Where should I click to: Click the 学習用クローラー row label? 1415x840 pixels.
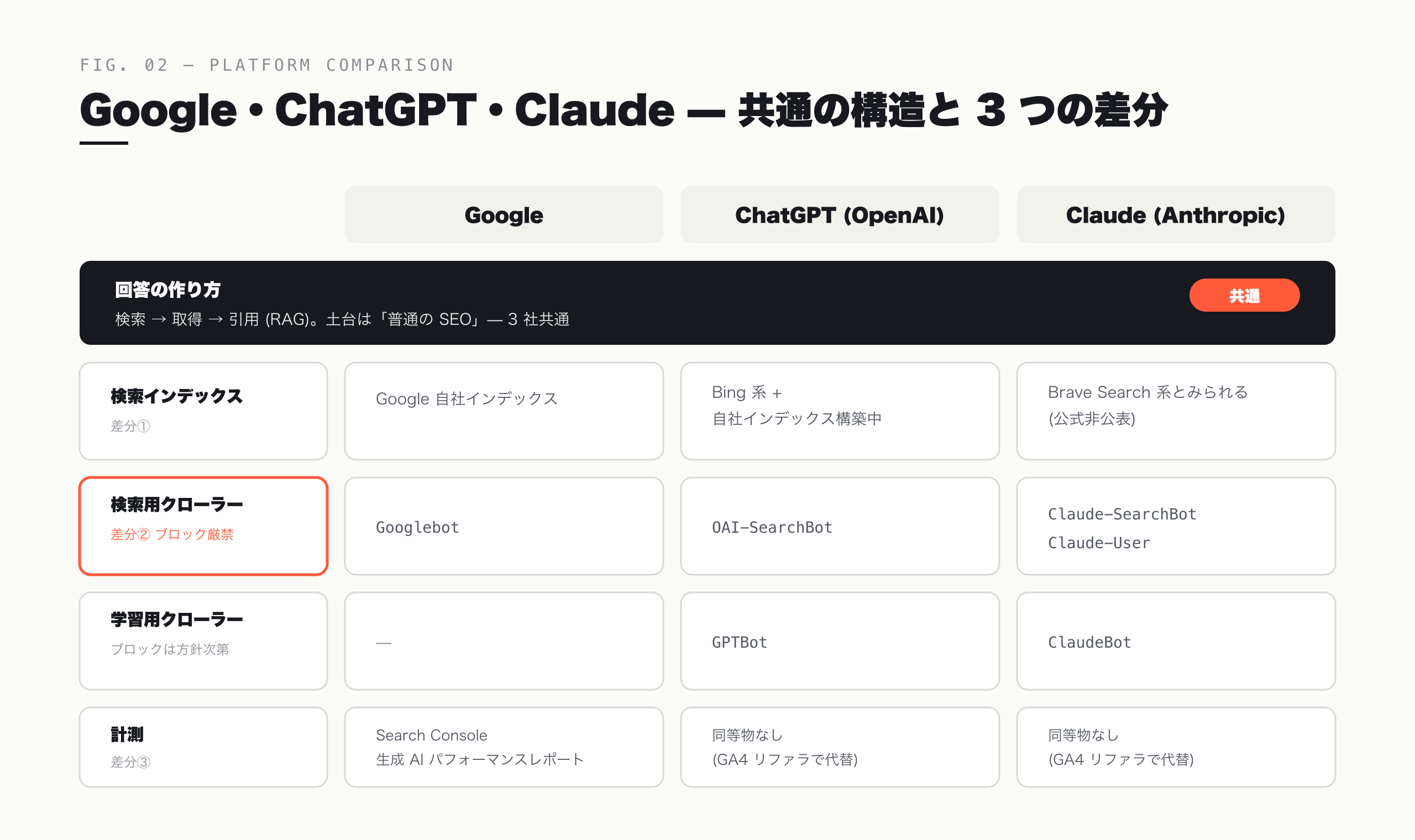(x=176, y=620)
